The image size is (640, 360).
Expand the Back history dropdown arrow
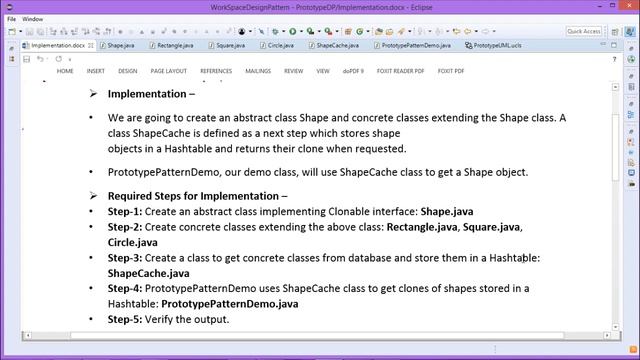pyautogui.click(x=476, y=31)
